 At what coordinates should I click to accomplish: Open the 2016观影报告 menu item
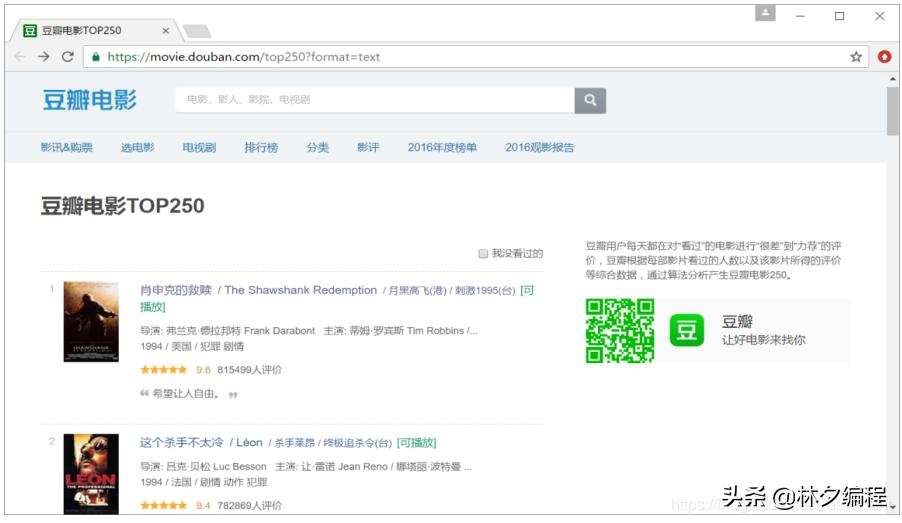click(x=540, y=147)
